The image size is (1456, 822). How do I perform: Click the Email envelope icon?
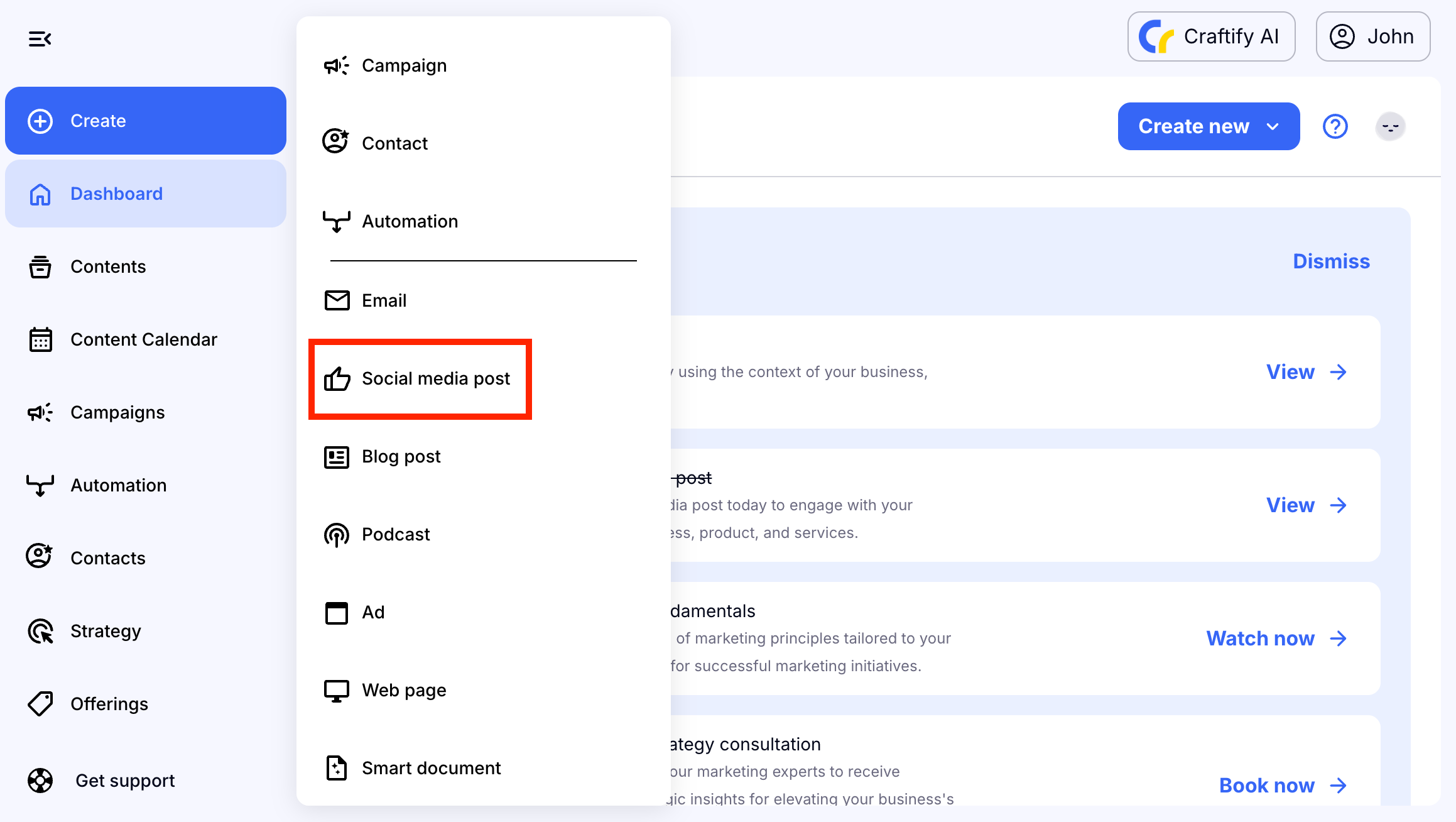(337, 300)
